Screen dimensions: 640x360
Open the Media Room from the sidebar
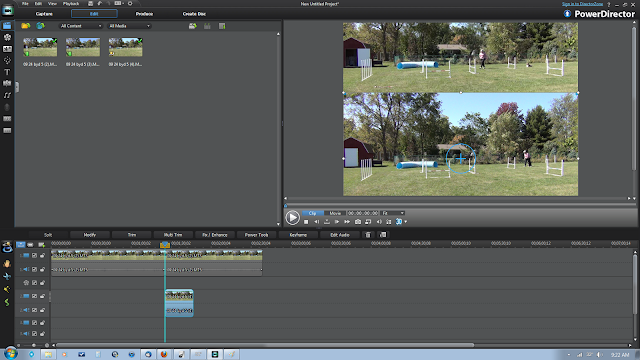7,26
